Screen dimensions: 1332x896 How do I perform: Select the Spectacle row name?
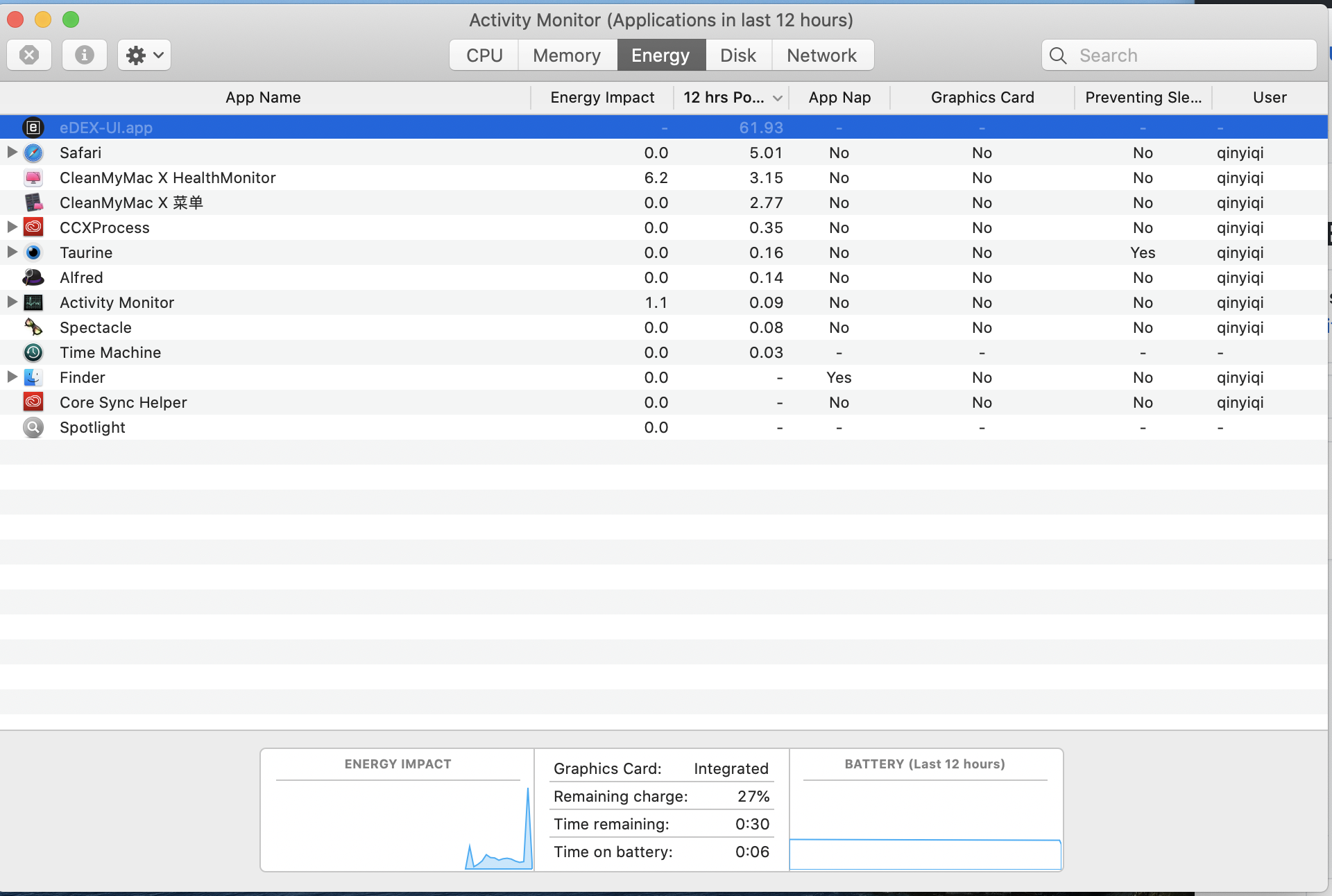[96, 327]
